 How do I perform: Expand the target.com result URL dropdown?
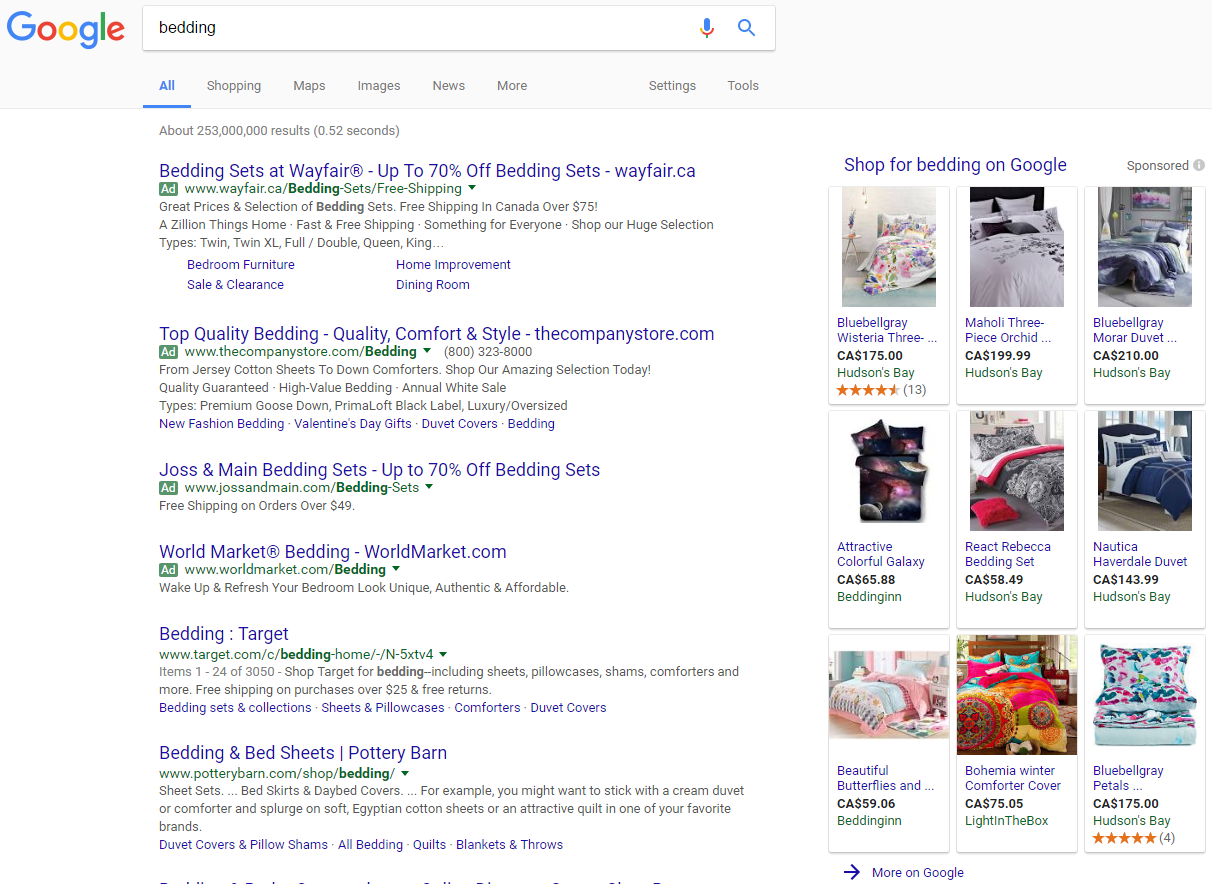[443, 655]
